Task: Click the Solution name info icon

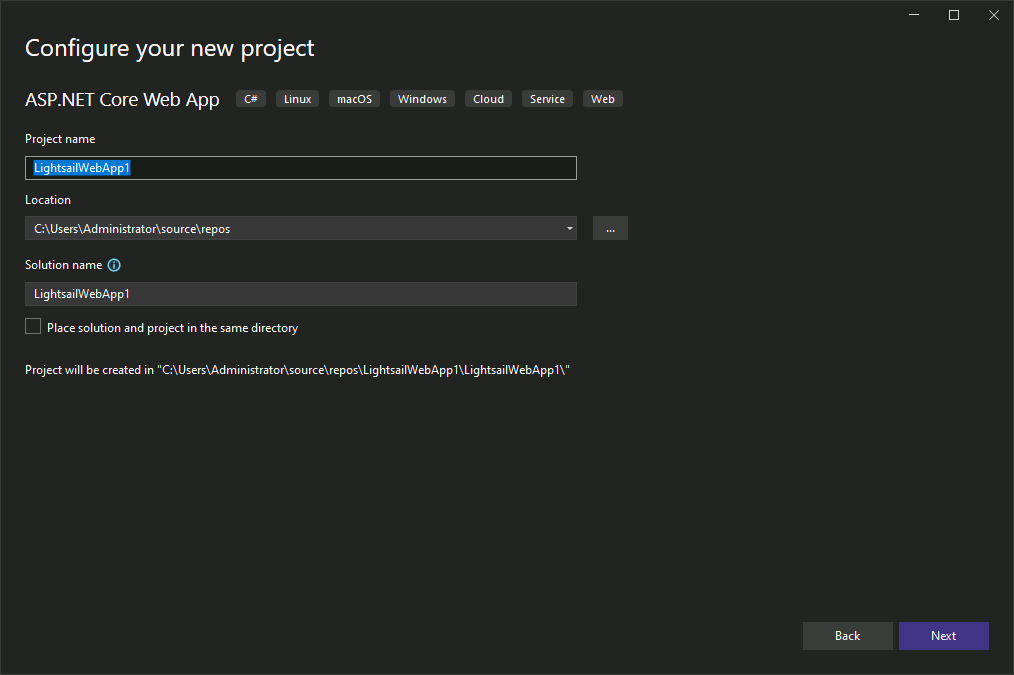Action: tap(114, 265)
